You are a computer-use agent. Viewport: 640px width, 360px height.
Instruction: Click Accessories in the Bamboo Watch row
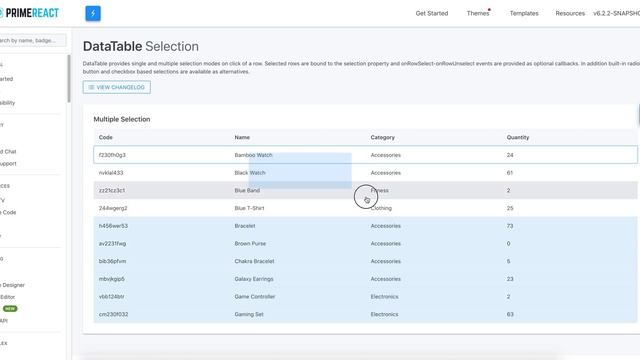tap(386, 155)
